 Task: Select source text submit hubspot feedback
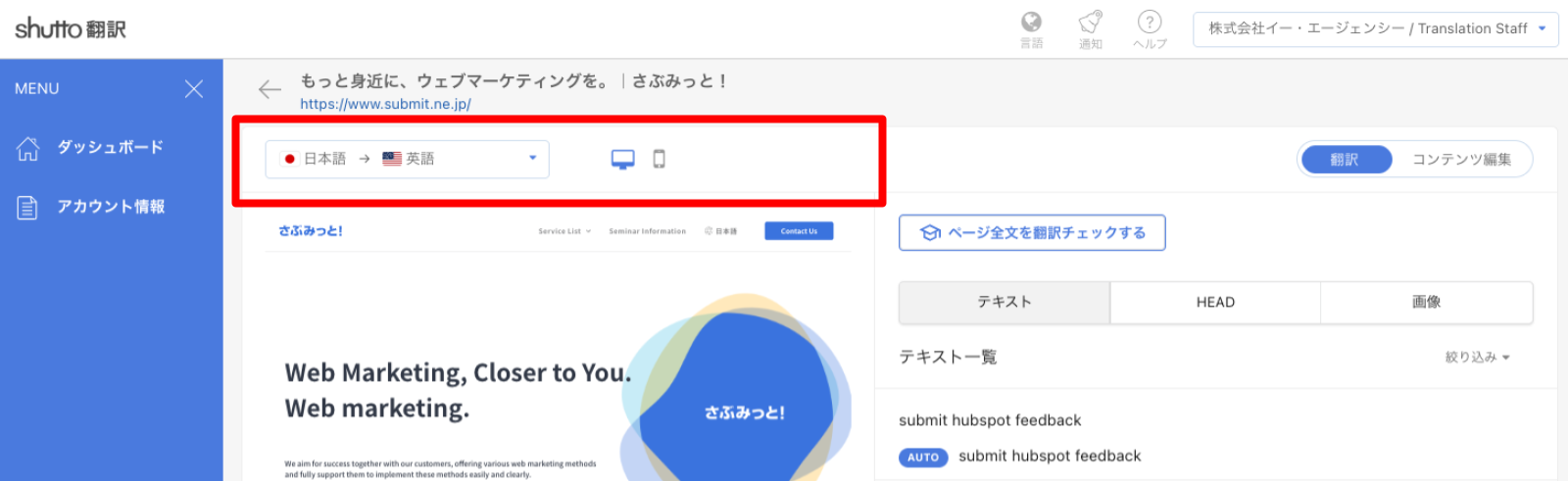[x=990, y=420]
